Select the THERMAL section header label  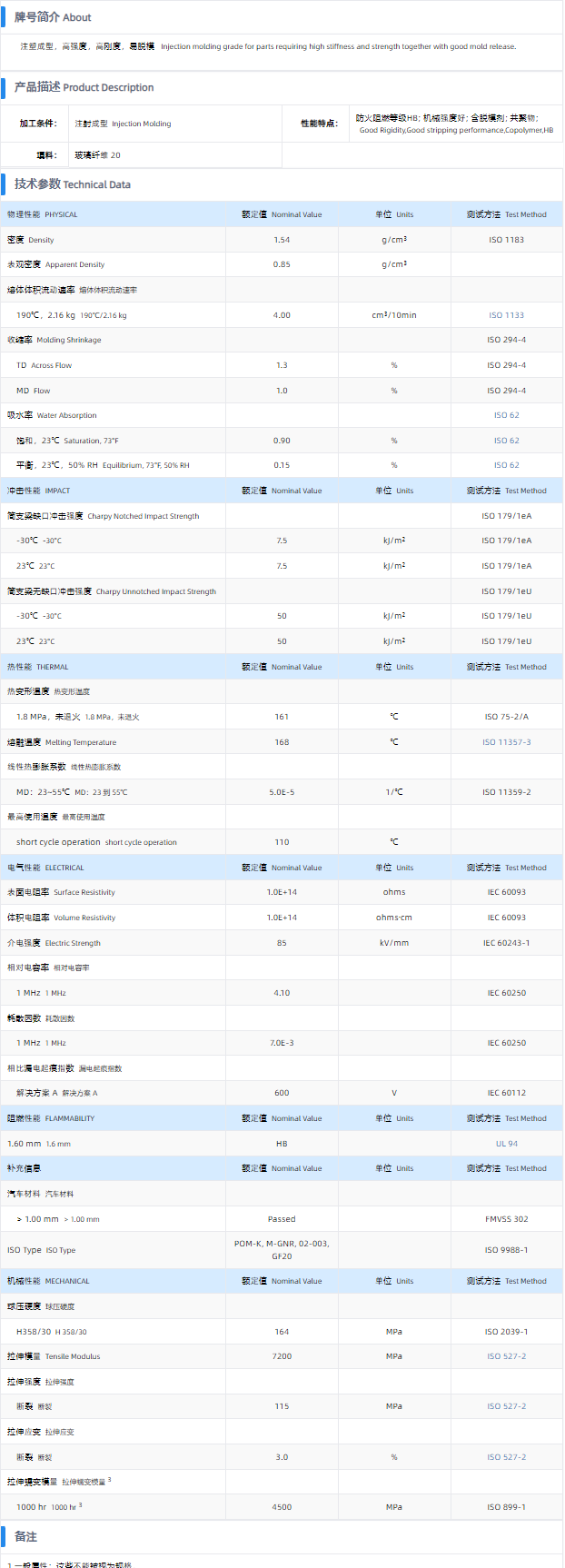pyautogui.click(x=38, y=667)
